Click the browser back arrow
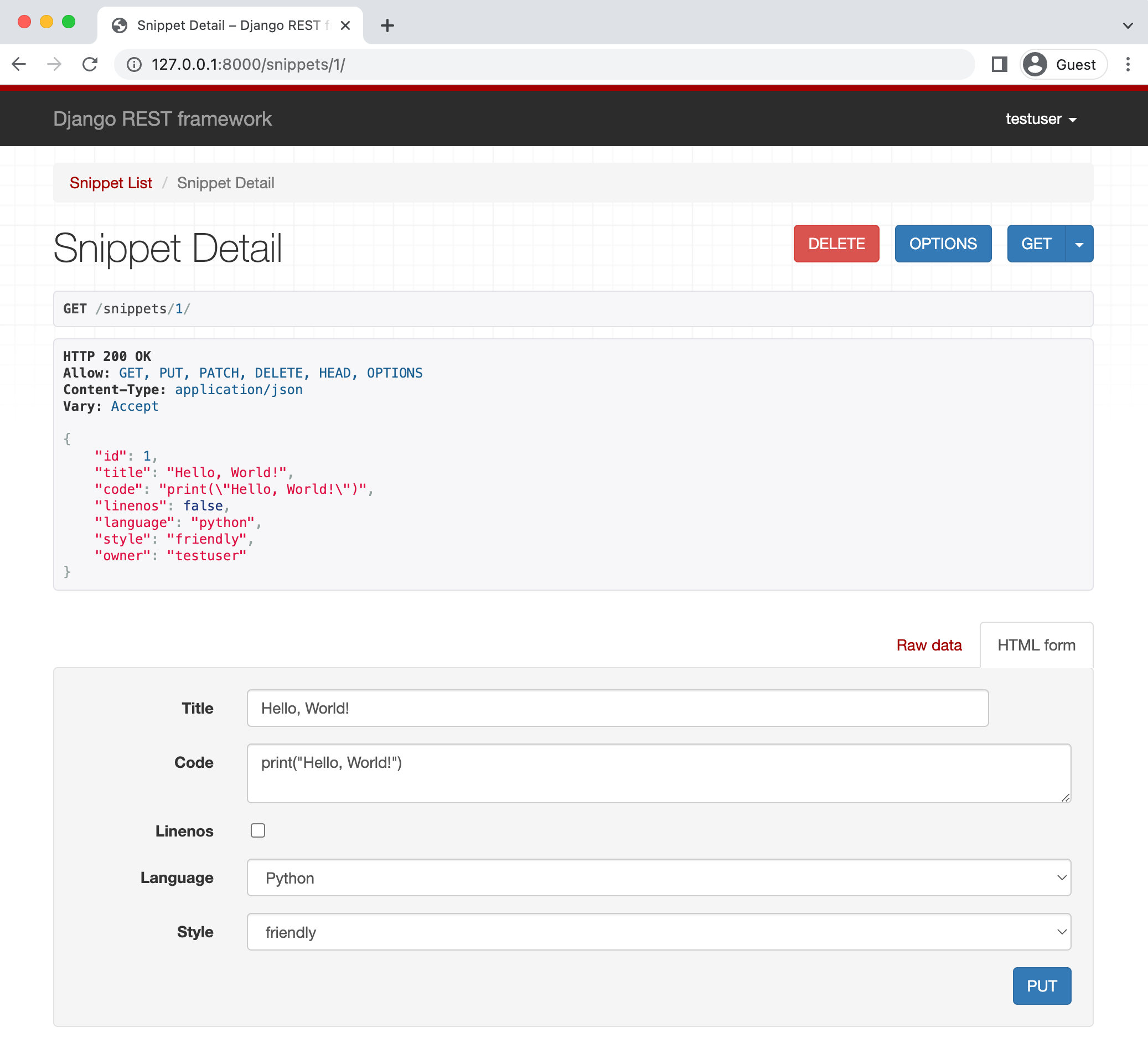The height and width of the screenshot is (1043, 1148). click(19, 64)
